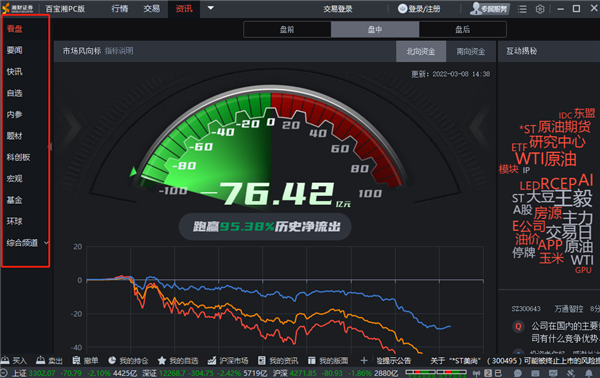Open the dropdown arrow next to 资讯

point(210,8)
